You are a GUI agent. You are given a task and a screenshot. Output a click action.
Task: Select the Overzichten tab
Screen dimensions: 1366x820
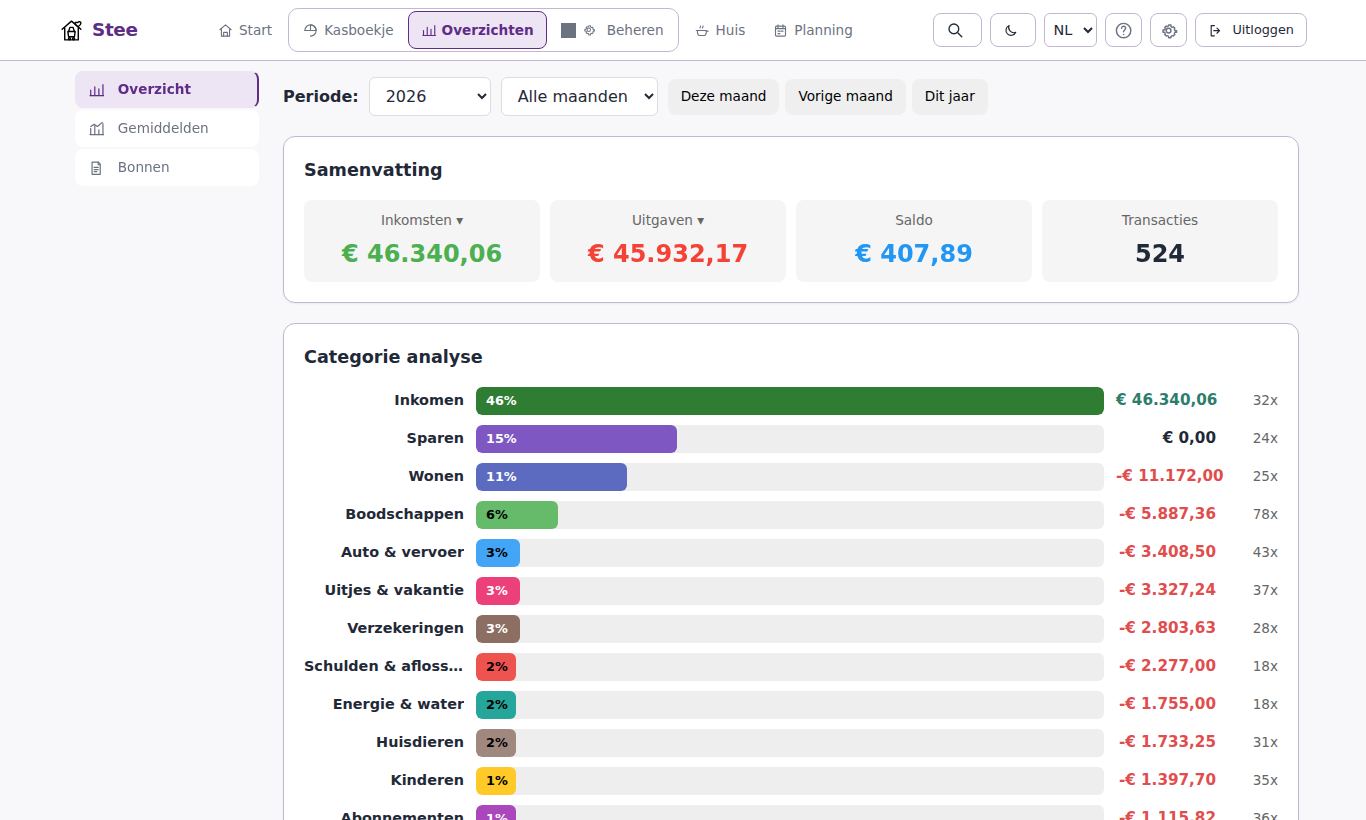coord(477,30)
